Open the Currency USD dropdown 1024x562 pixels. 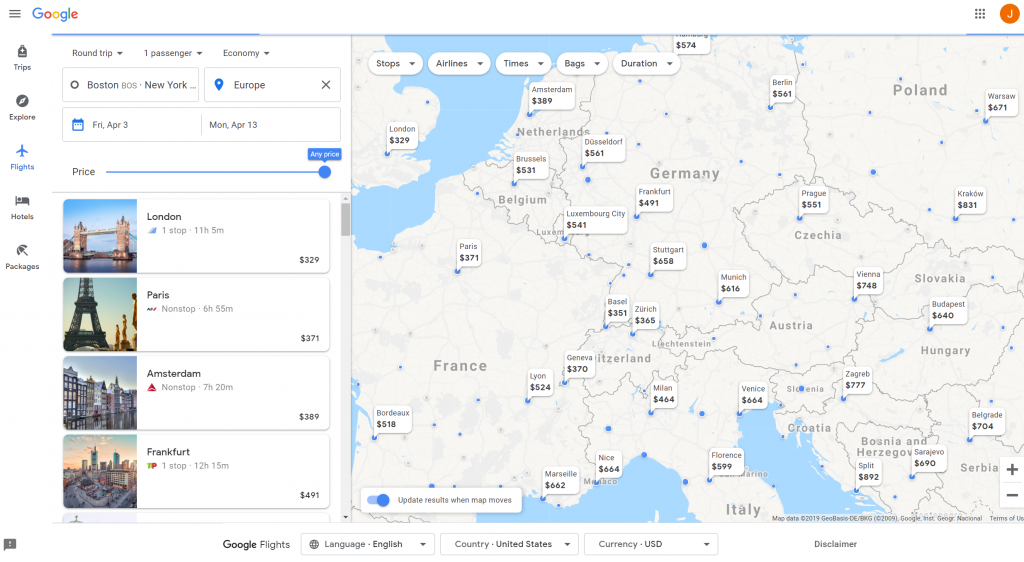pos(650,544)
